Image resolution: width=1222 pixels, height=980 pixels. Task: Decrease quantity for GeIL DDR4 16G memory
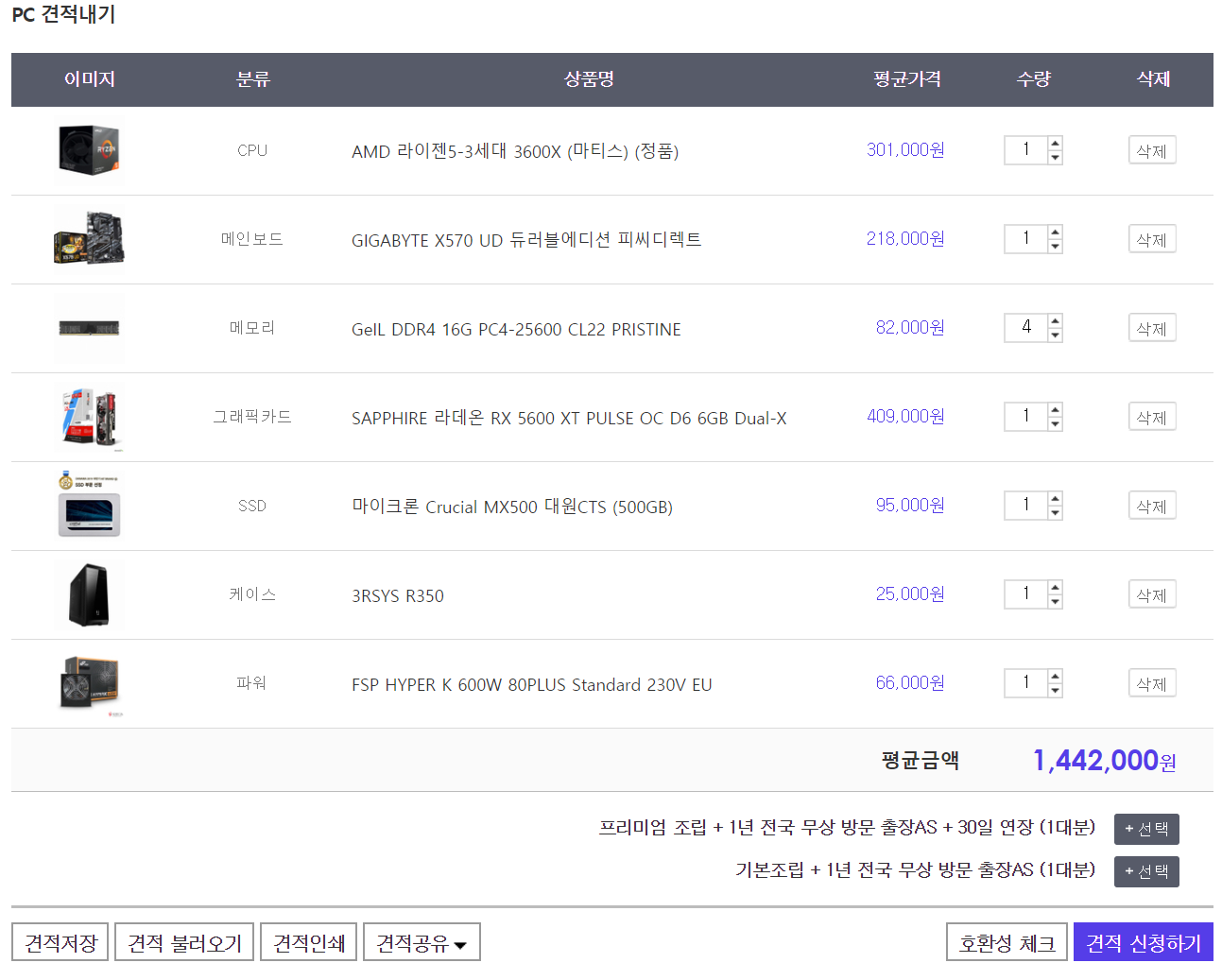click(x=1055, y=335)
